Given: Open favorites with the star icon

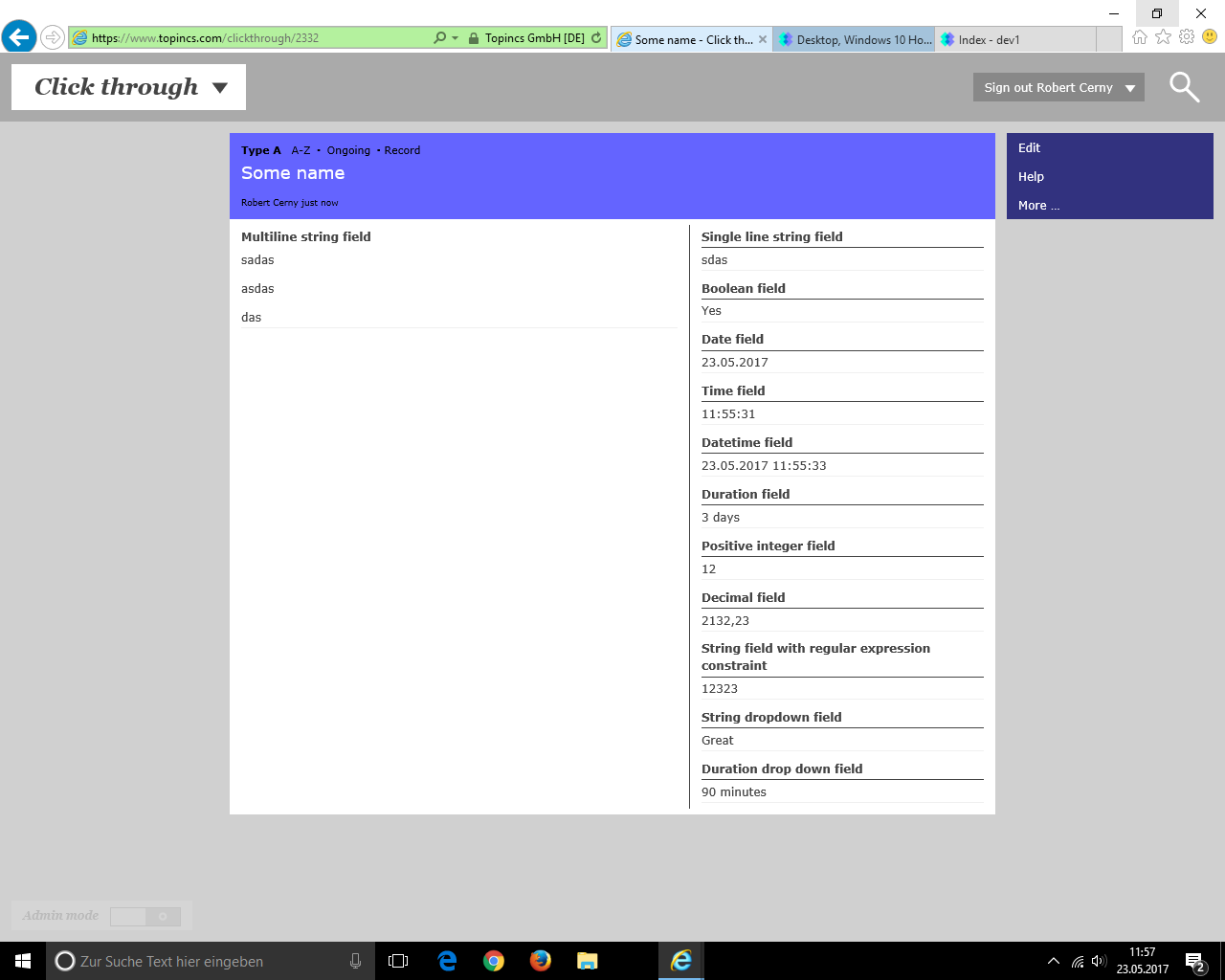Looking at the screenshot, I should (x=1163, y=37).
